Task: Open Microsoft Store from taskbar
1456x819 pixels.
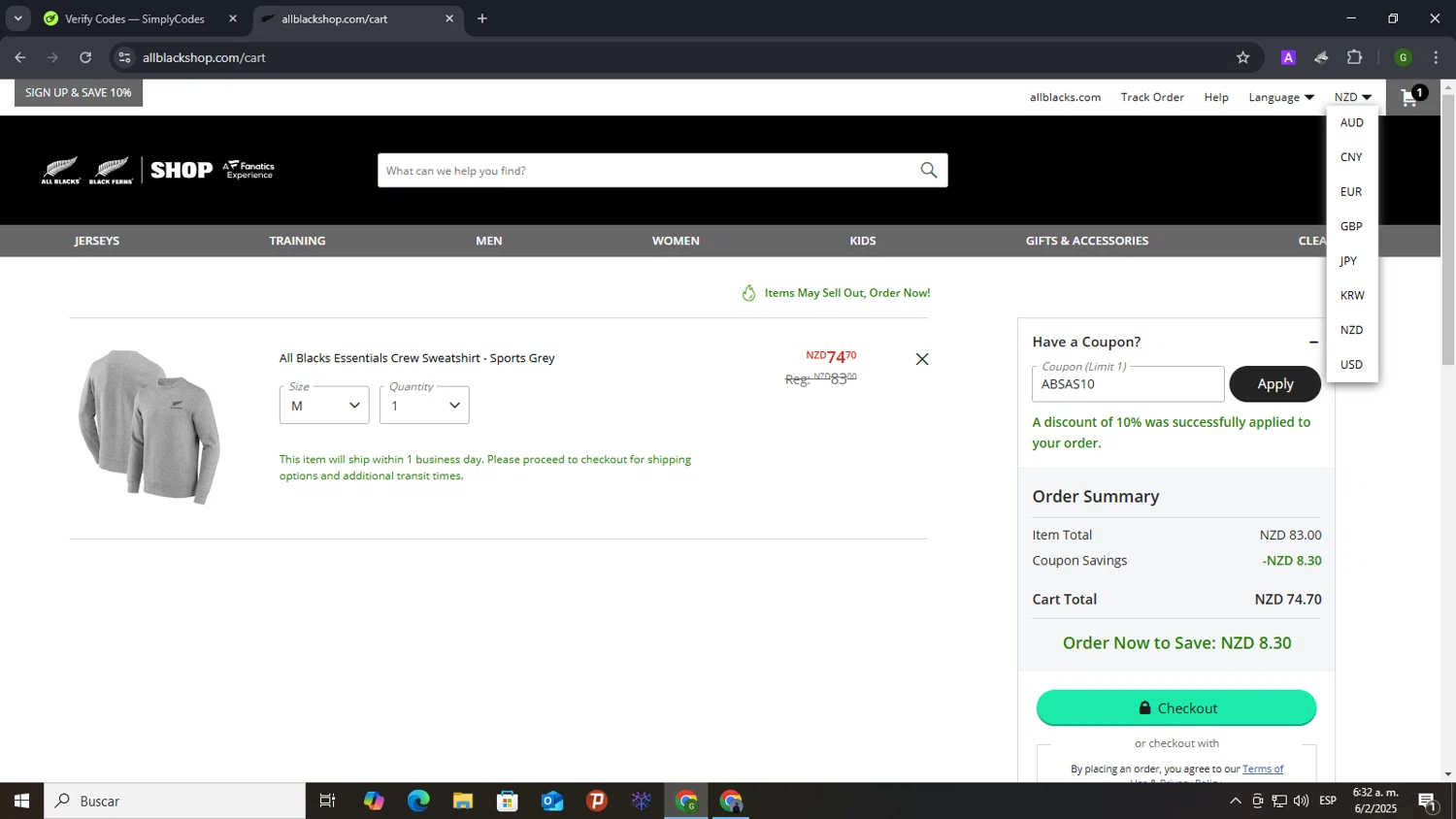Action: pyautogui.click(x=508, y=801)
